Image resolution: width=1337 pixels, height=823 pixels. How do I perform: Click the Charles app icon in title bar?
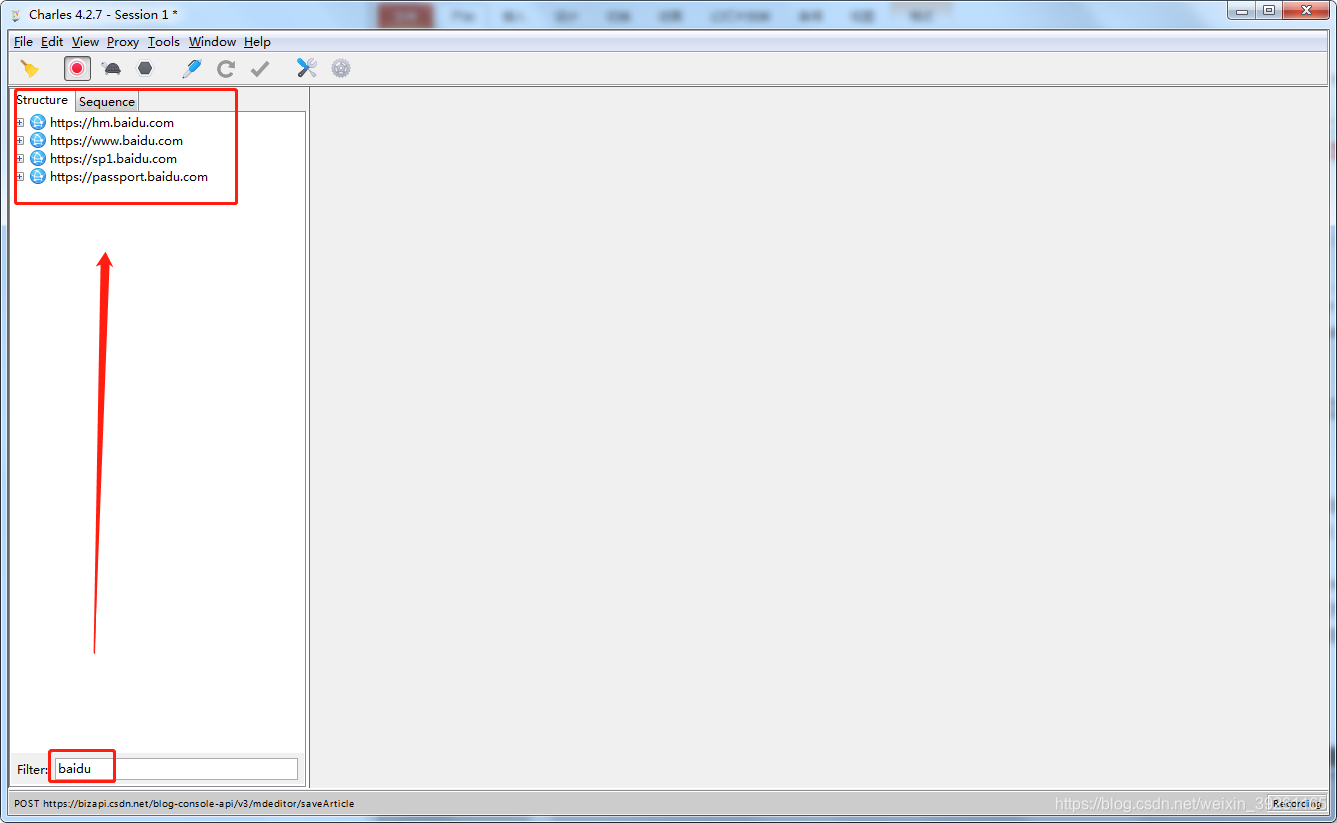(x=16, y=14)
